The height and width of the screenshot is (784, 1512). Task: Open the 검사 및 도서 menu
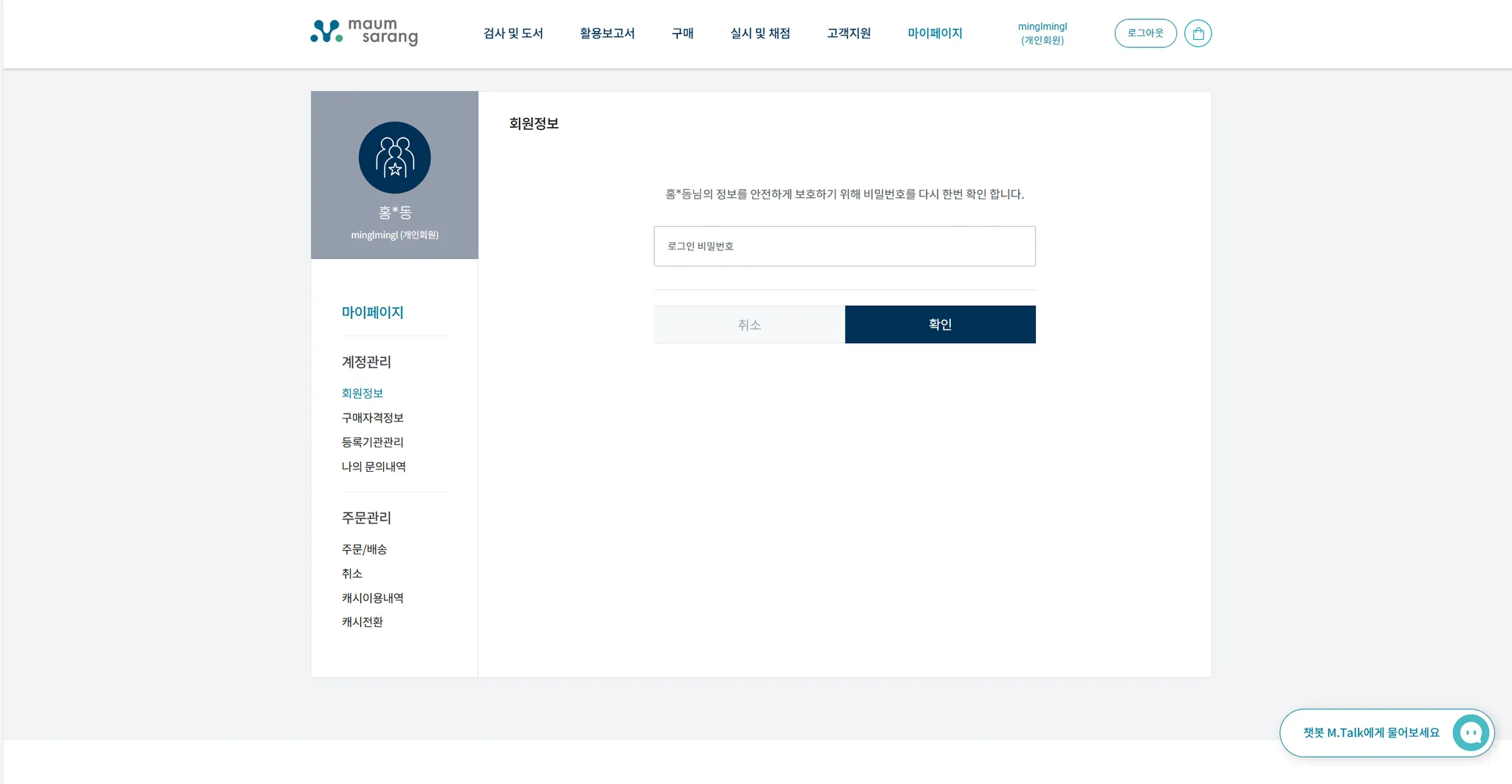tap(513, 33)
